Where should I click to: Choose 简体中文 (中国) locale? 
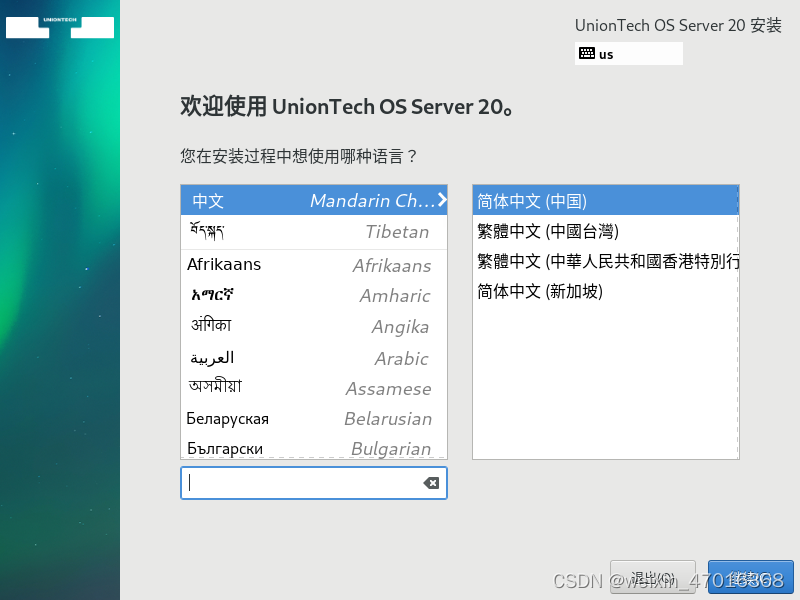pos(606,201)
